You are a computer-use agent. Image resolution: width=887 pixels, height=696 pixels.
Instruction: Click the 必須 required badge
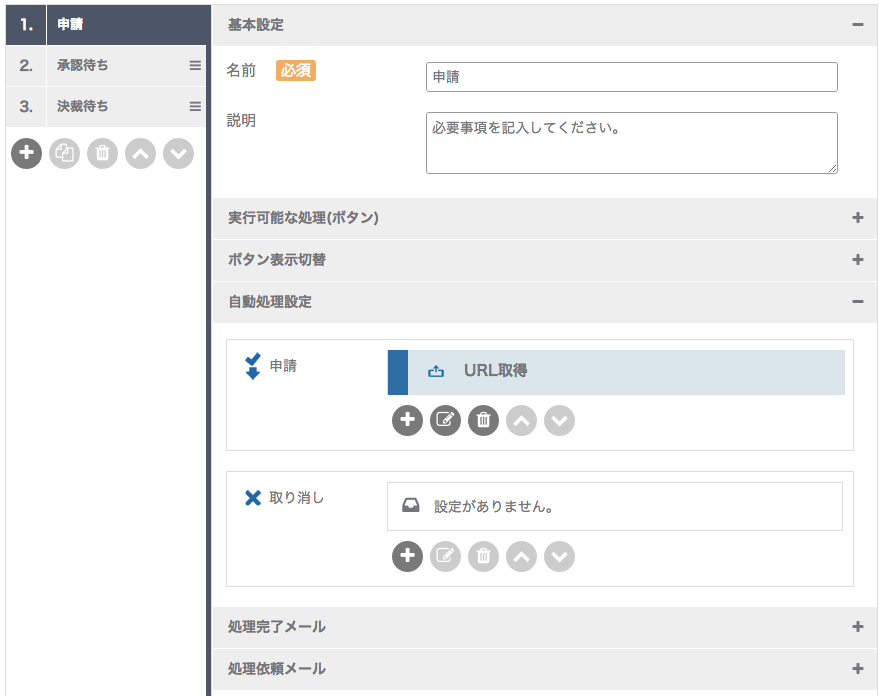pyautogui.click(x=296, y=71)
